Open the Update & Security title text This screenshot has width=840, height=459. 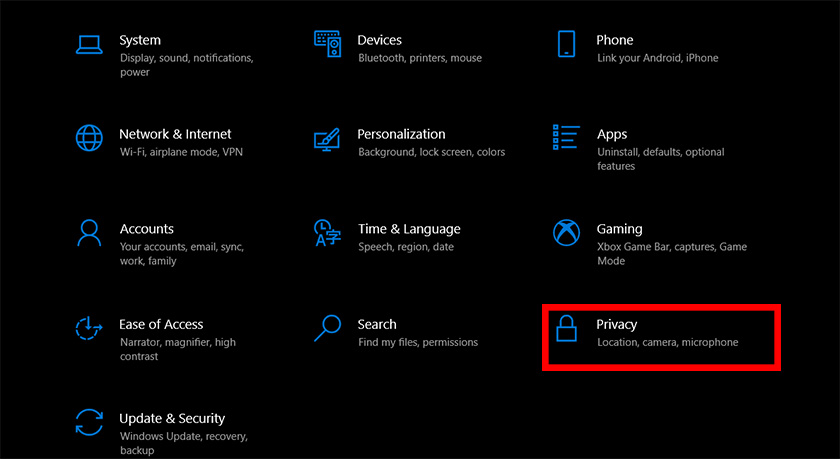tap(172, 418)
